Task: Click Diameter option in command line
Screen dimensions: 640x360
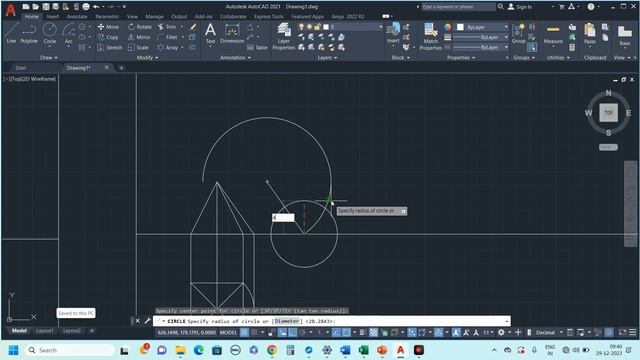Action: [287, 321]
